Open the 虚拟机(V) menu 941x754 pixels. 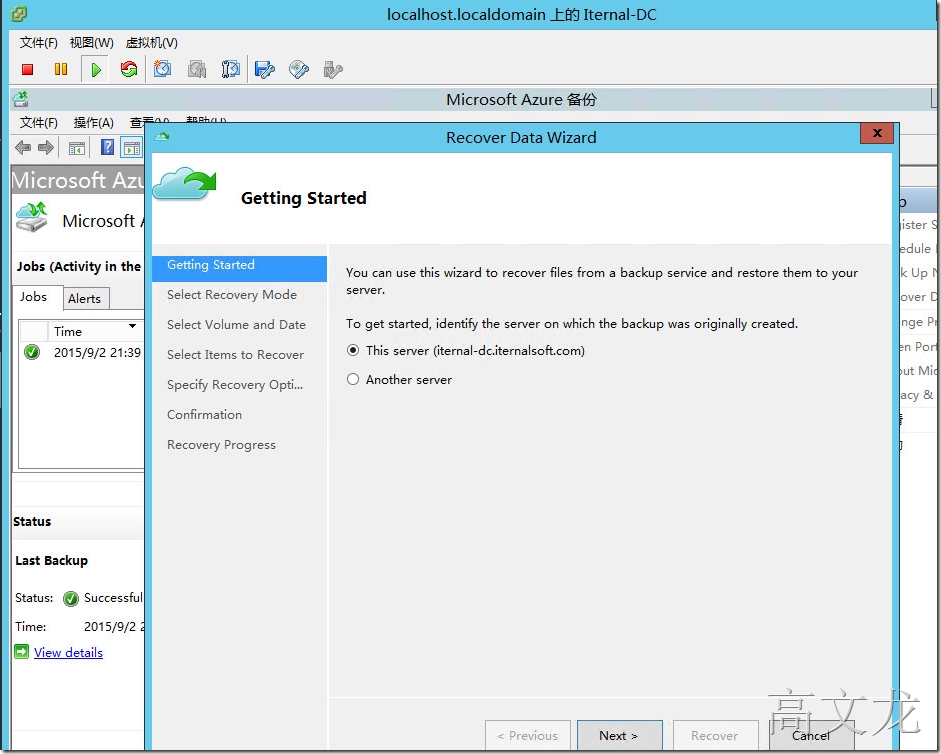click(x=151, y=43)
